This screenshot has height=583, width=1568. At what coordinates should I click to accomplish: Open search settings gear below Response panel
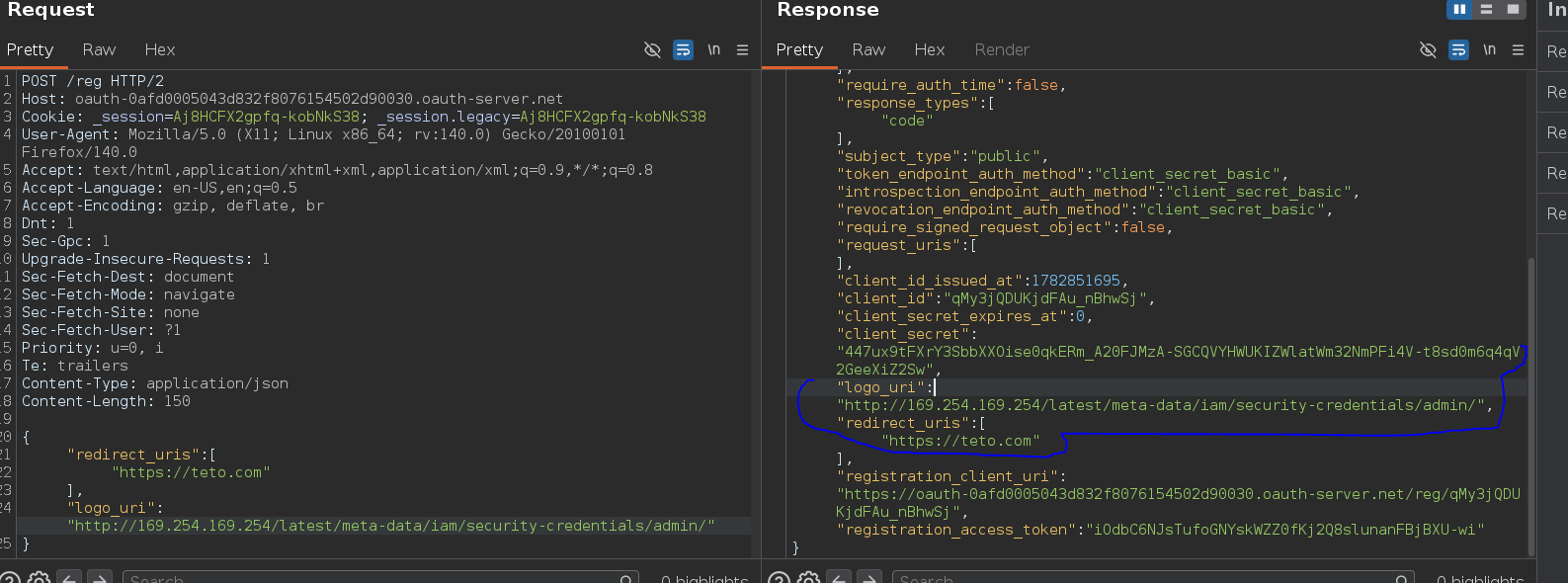coord(808,579)
